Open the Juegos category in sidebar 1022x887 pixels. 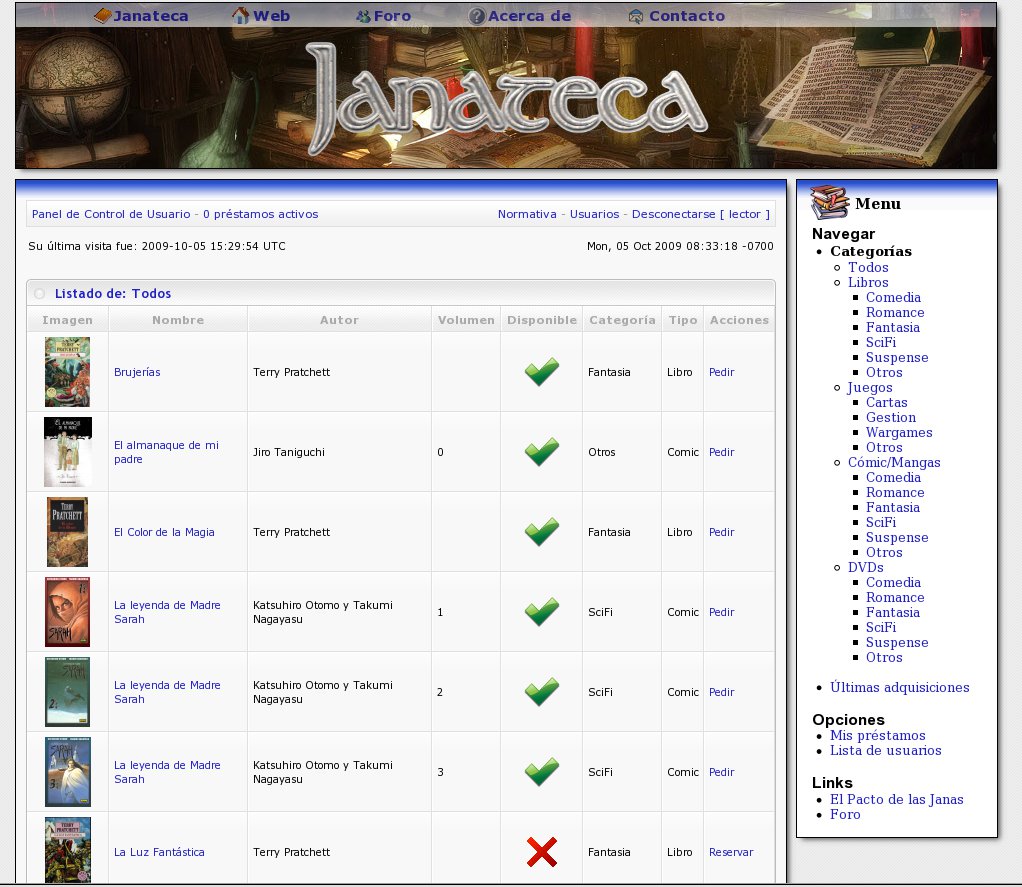pyautogui.click(x=869, y=387)
